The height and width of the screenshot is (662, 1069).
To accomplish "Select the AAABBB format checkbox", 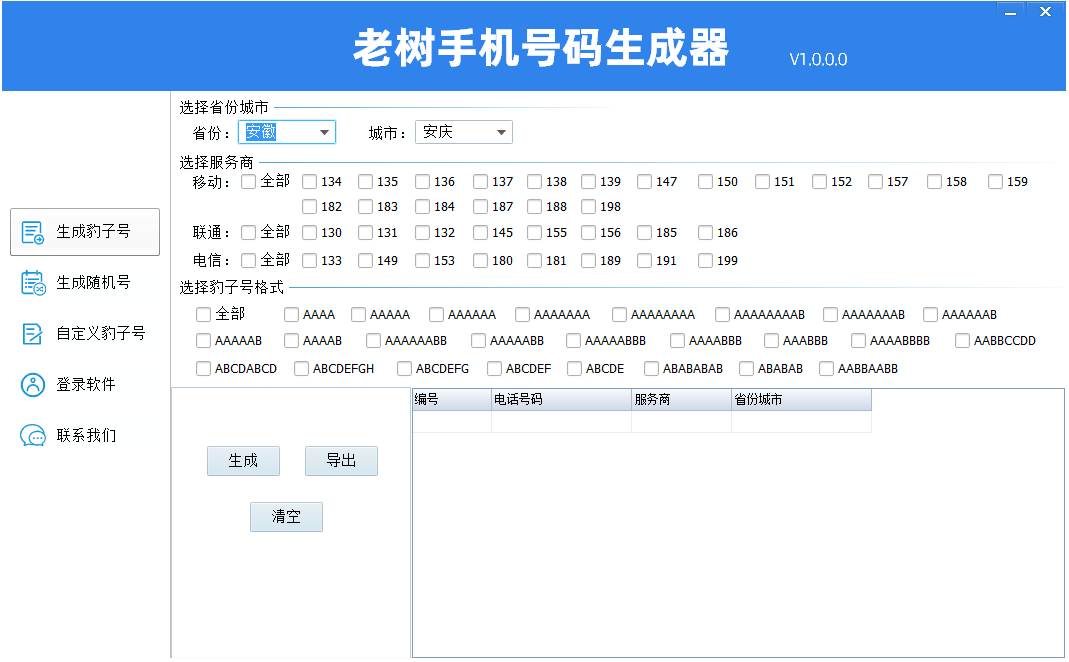I will click(771, 341).
